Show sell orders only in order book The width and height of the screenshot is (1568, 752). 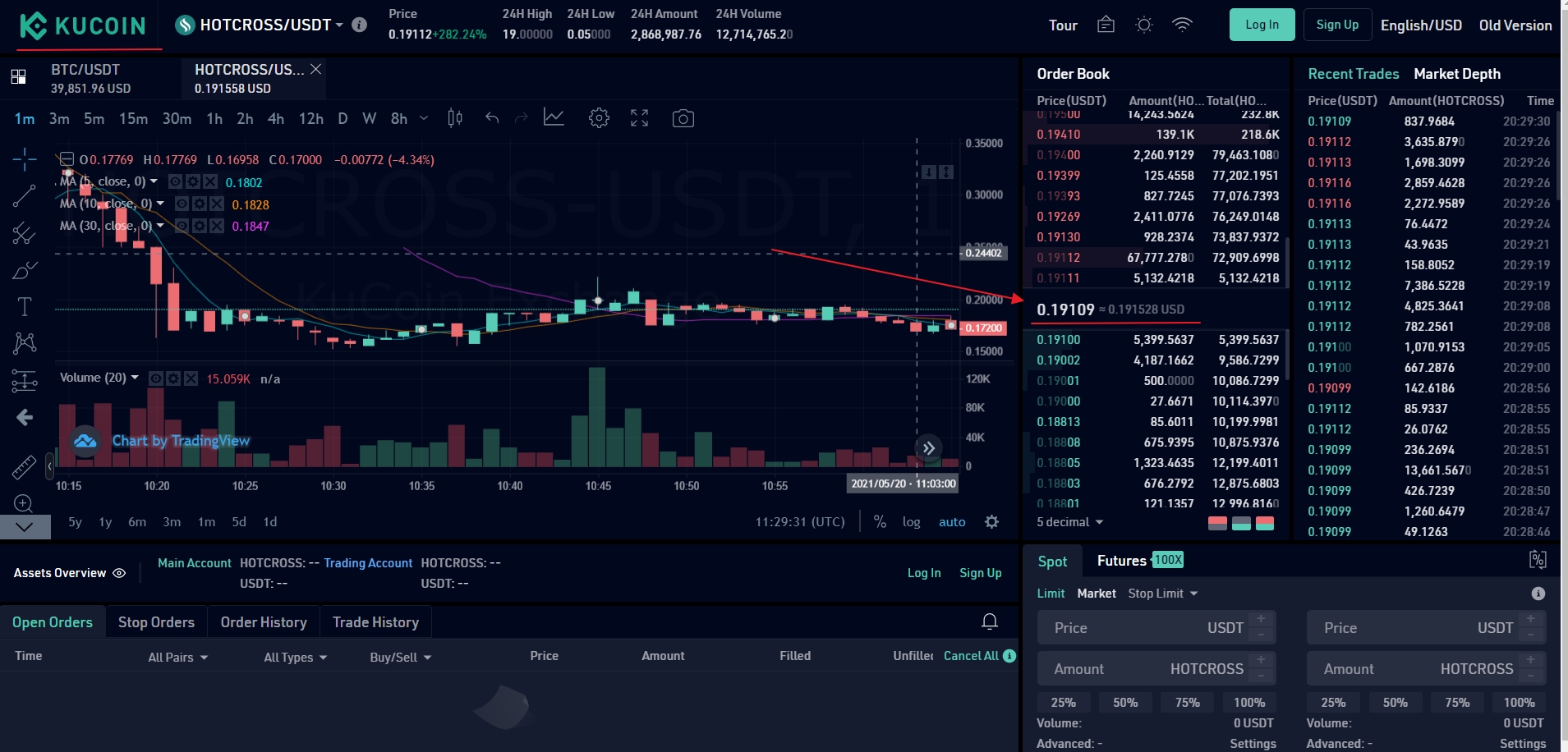click(x=1217, y=524)
